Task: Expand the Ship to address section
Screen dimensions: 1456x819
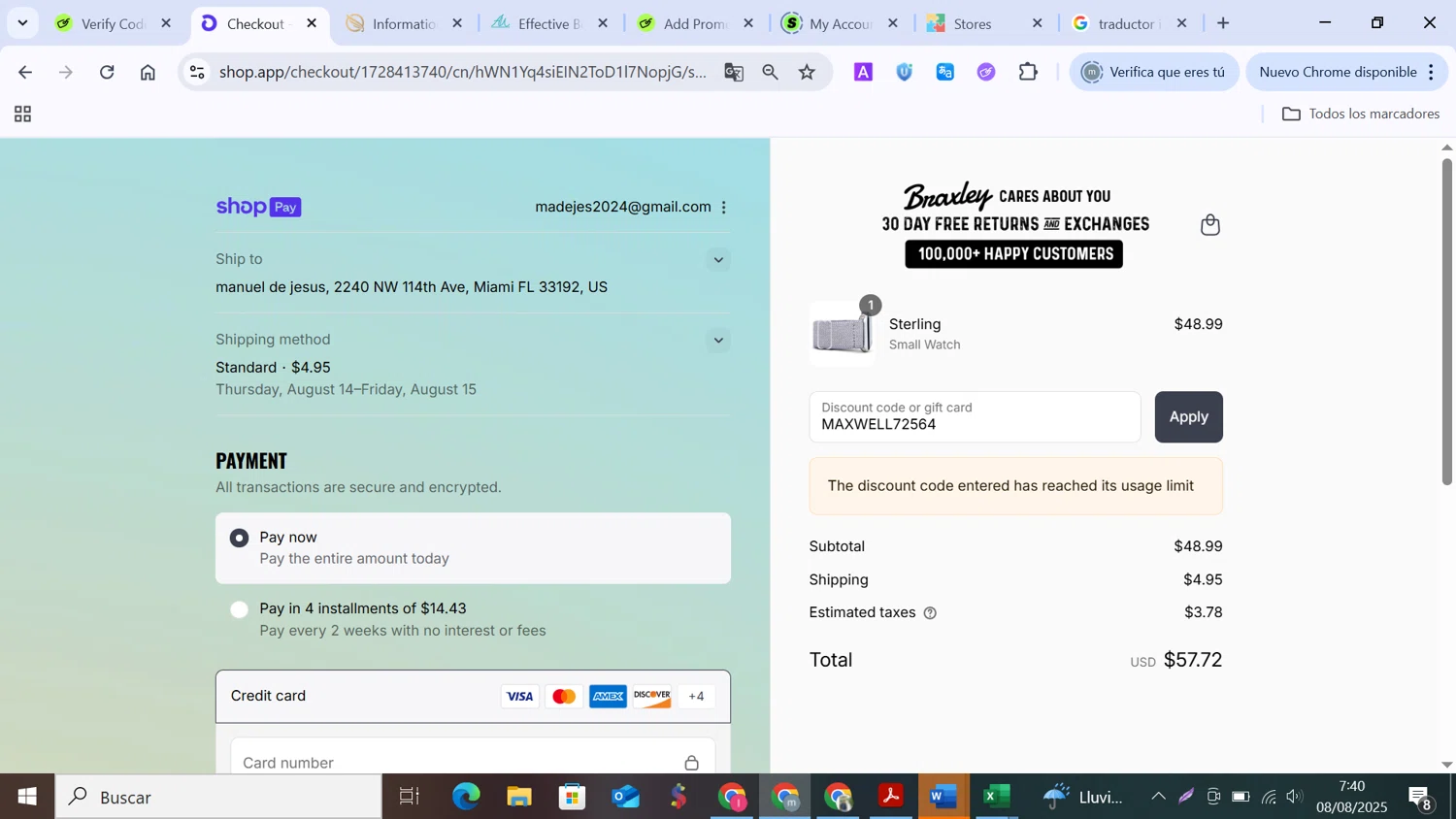Action: click(718, 259)
